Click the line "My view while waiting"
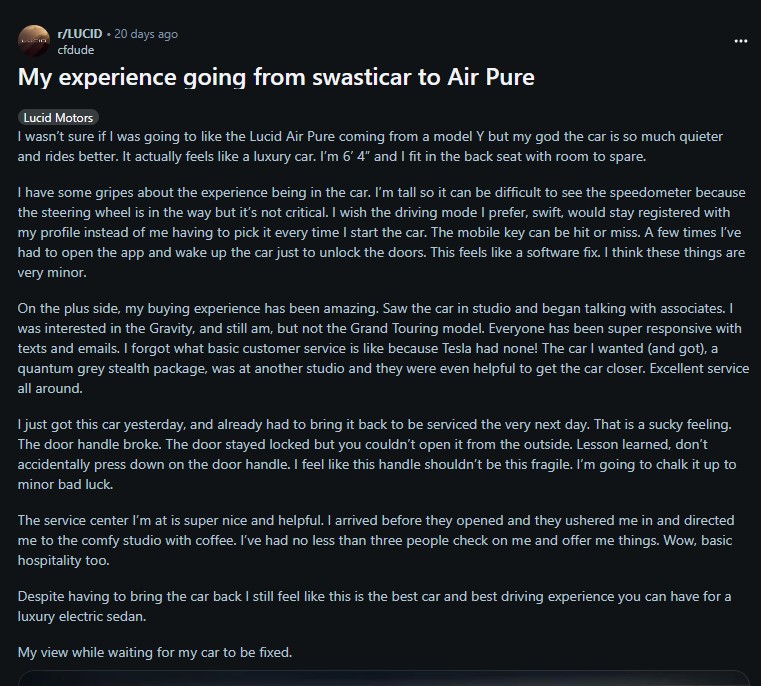 click(x=155, y=653)
